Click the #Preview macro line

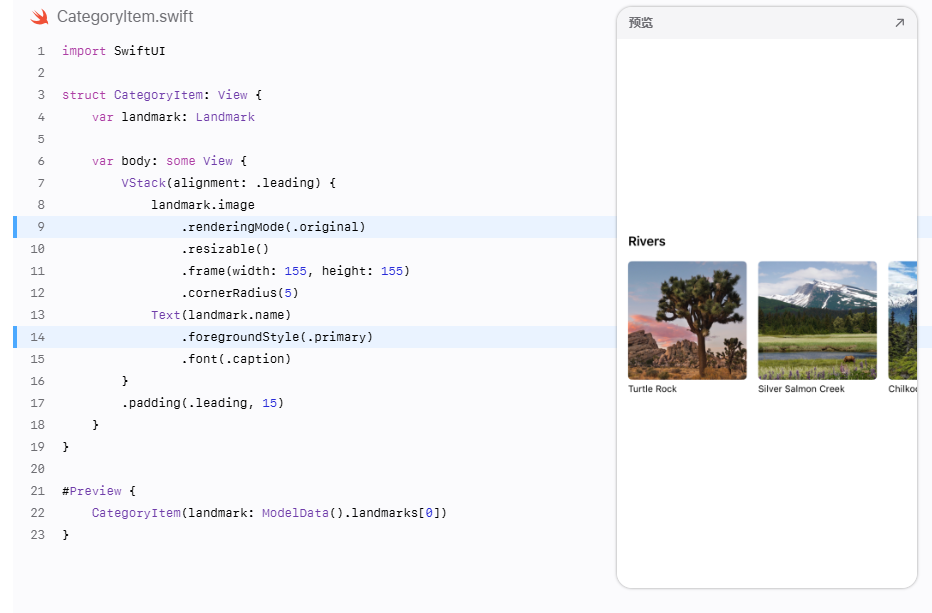click(x=99, y=491)
